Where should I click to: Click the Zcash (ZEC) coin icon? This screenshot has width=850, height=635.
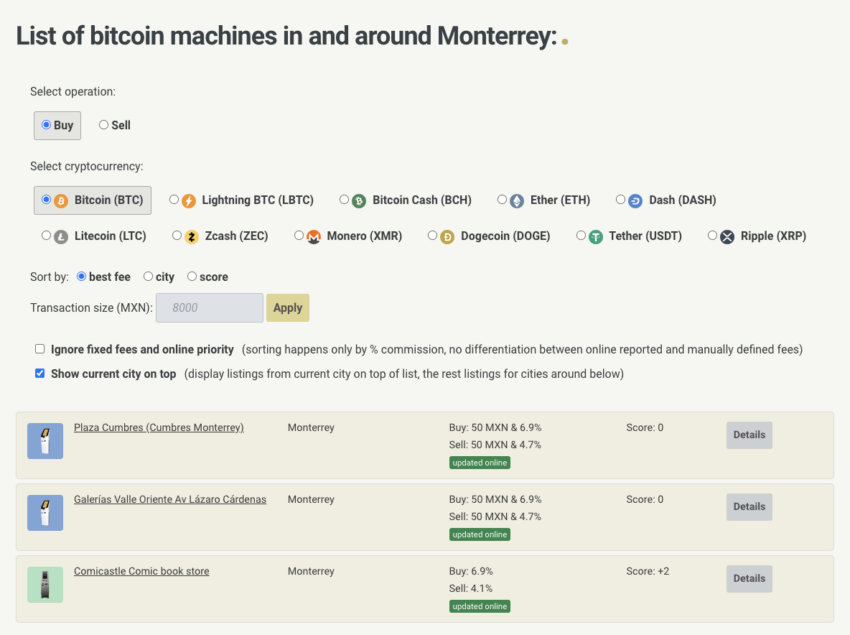pyautogui.click(x=191, y=237)
